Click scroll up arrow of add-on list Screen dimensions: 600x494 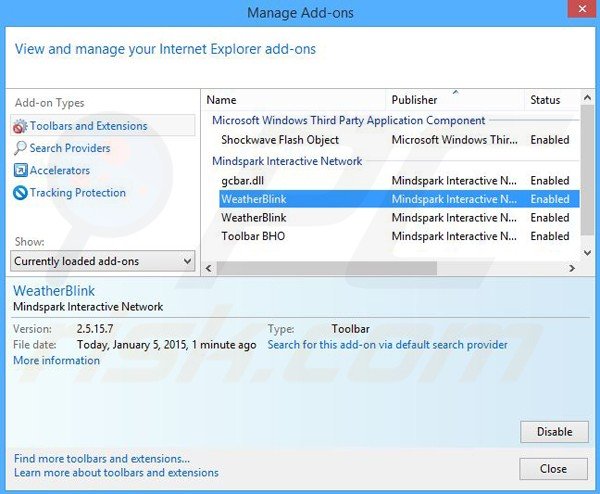(587, 98)
